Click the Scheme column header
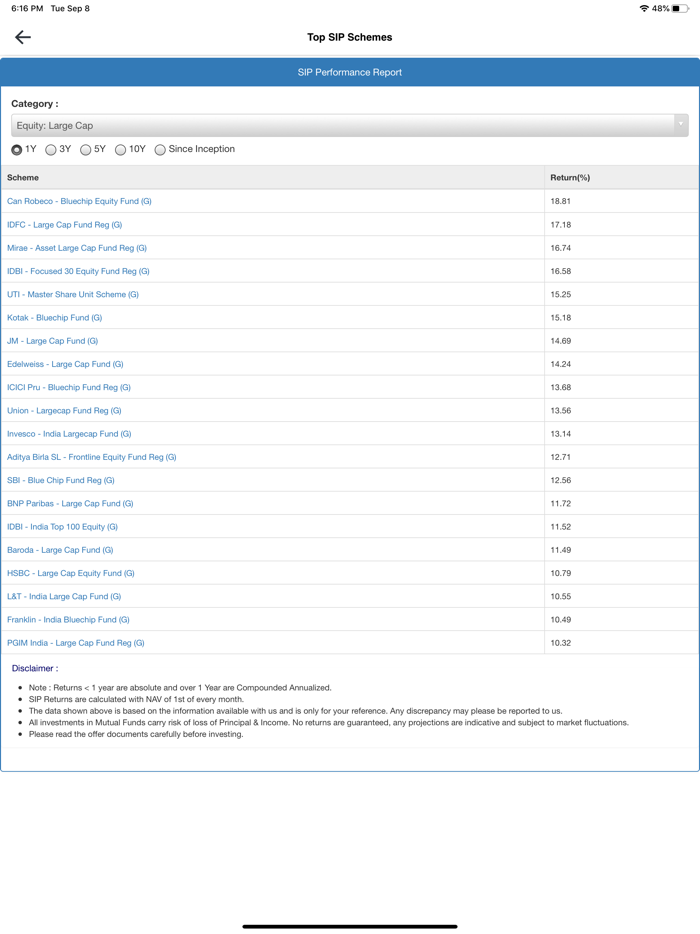Viewport: 700px width, 934px height. point(23,178)
